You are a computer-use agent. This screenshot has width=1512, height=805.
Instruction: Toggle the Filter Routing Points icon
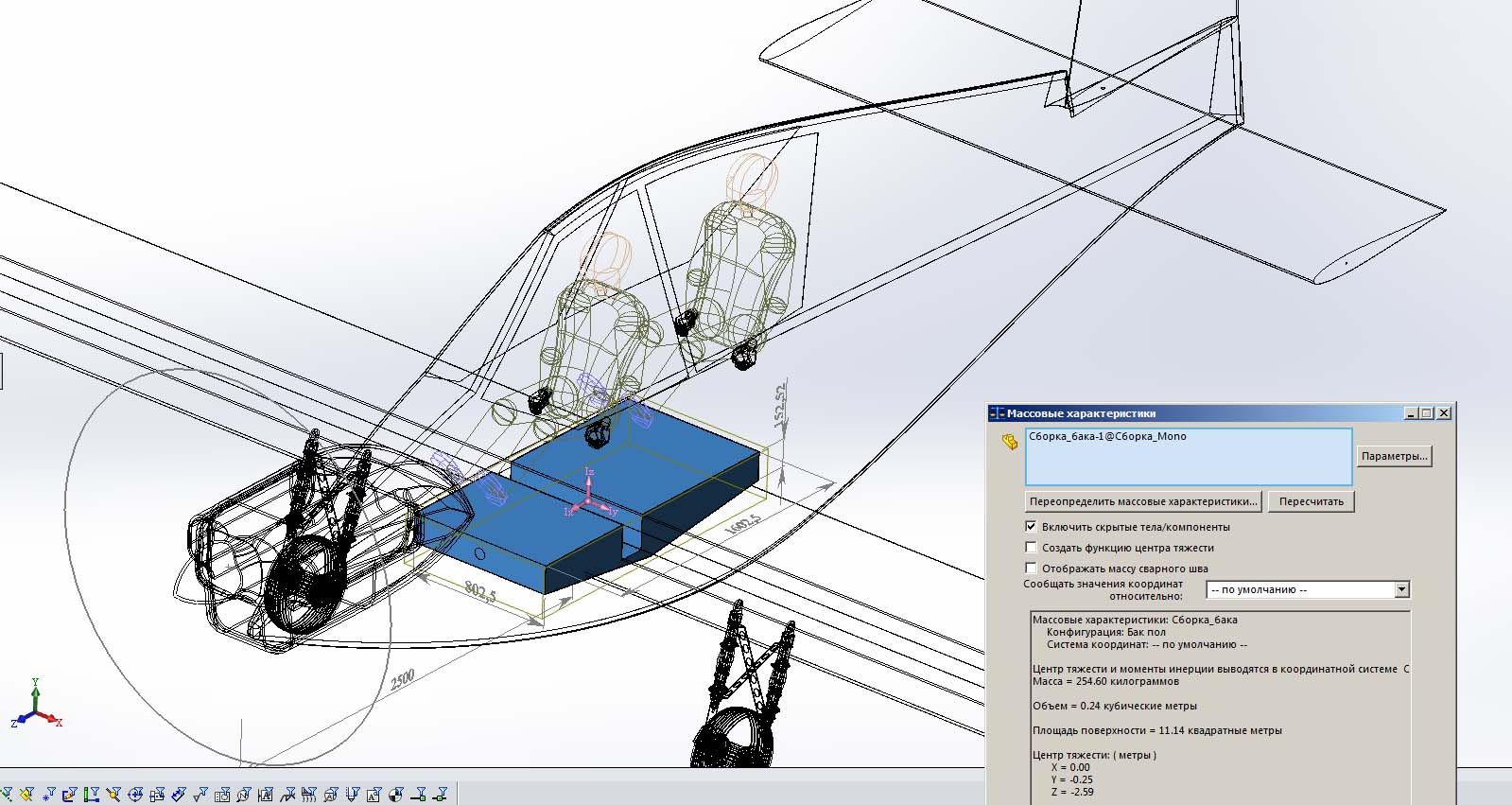(x=440, y=794)
